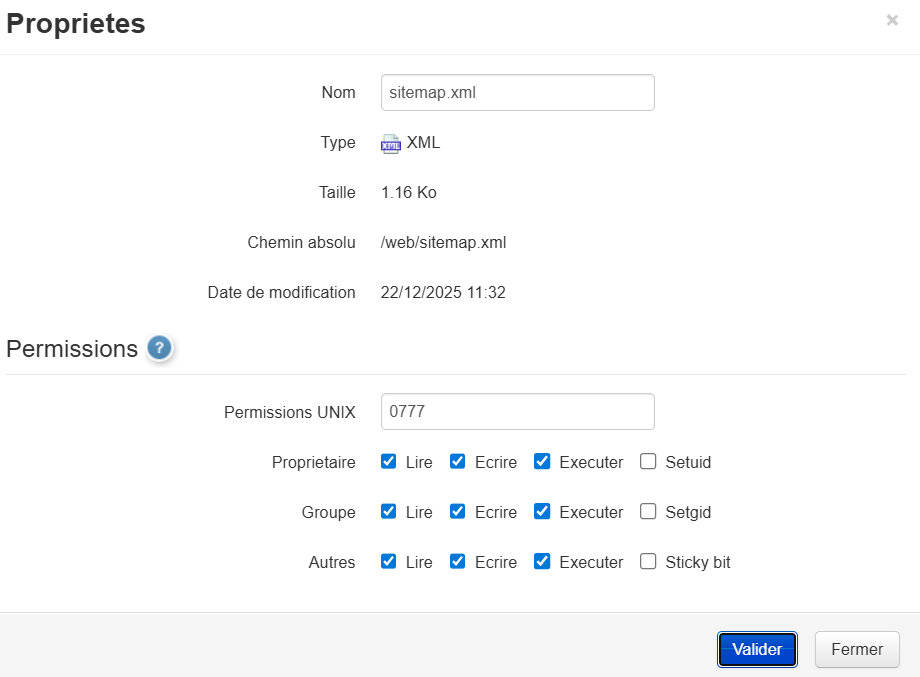Focus the Permissions UNIX field showing 0777
This screenshot has height=677, width=920.
[x=517, y=411]
